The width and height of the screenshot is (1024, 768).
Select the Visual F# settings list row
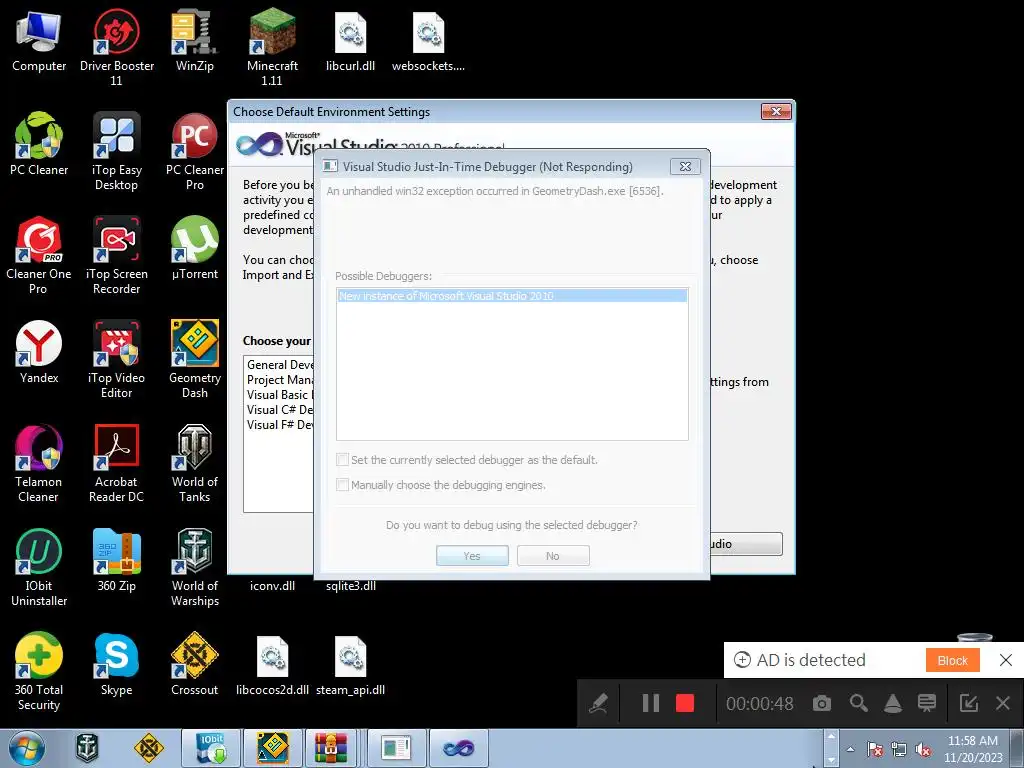pos(280,424)
